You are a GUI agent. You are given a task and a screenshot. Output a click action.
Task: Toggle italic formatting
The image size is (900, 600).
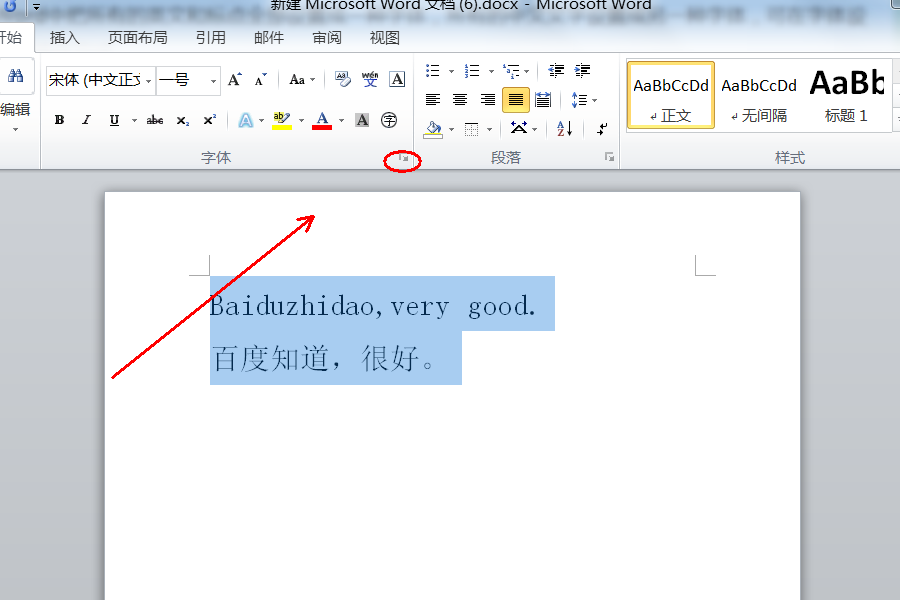coord(87,120)
